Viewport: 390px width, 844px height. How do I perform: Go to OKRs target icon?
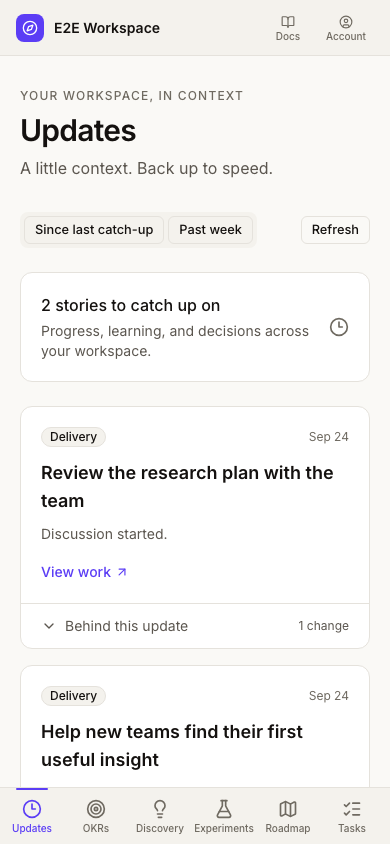pyautogui.click(x=96, y=808)
